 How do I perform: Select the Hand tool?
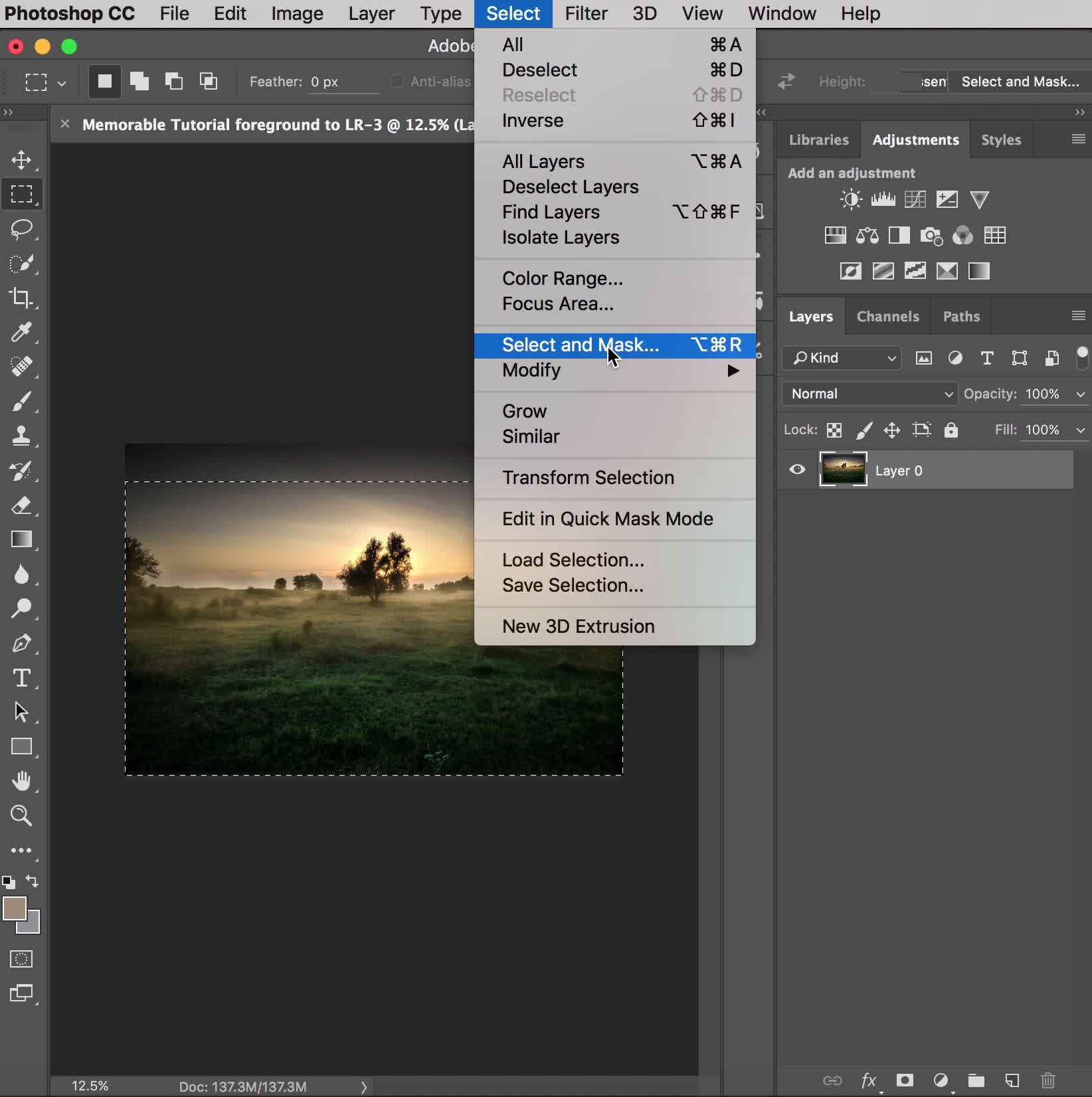click(x=21, y=781)
